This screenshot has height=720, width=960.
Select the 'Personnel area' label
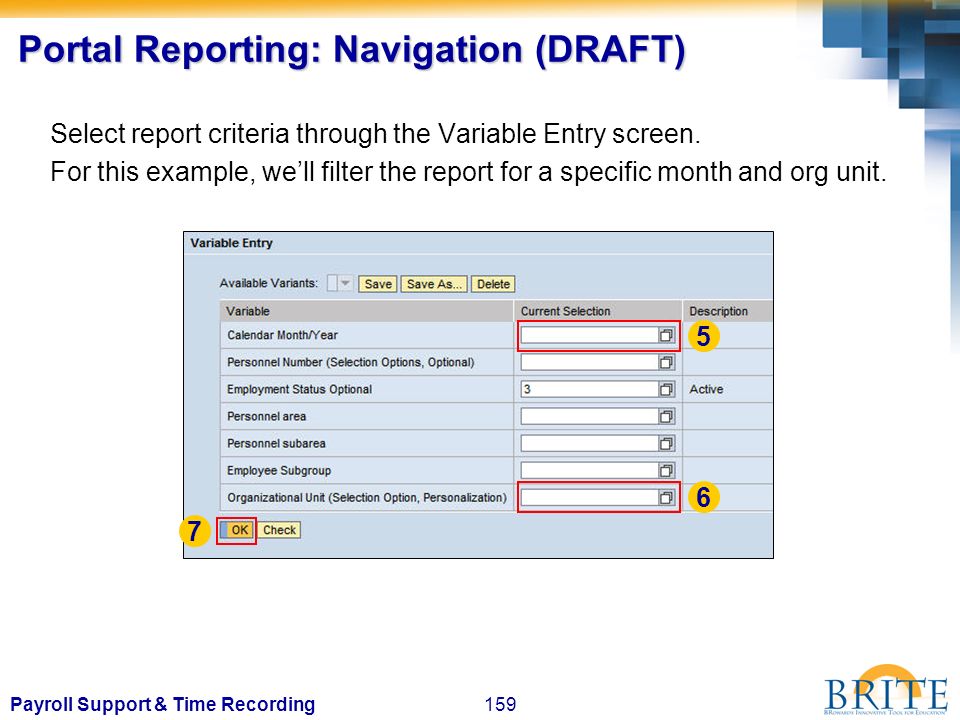pyautogui.click(x=266, y=416)
